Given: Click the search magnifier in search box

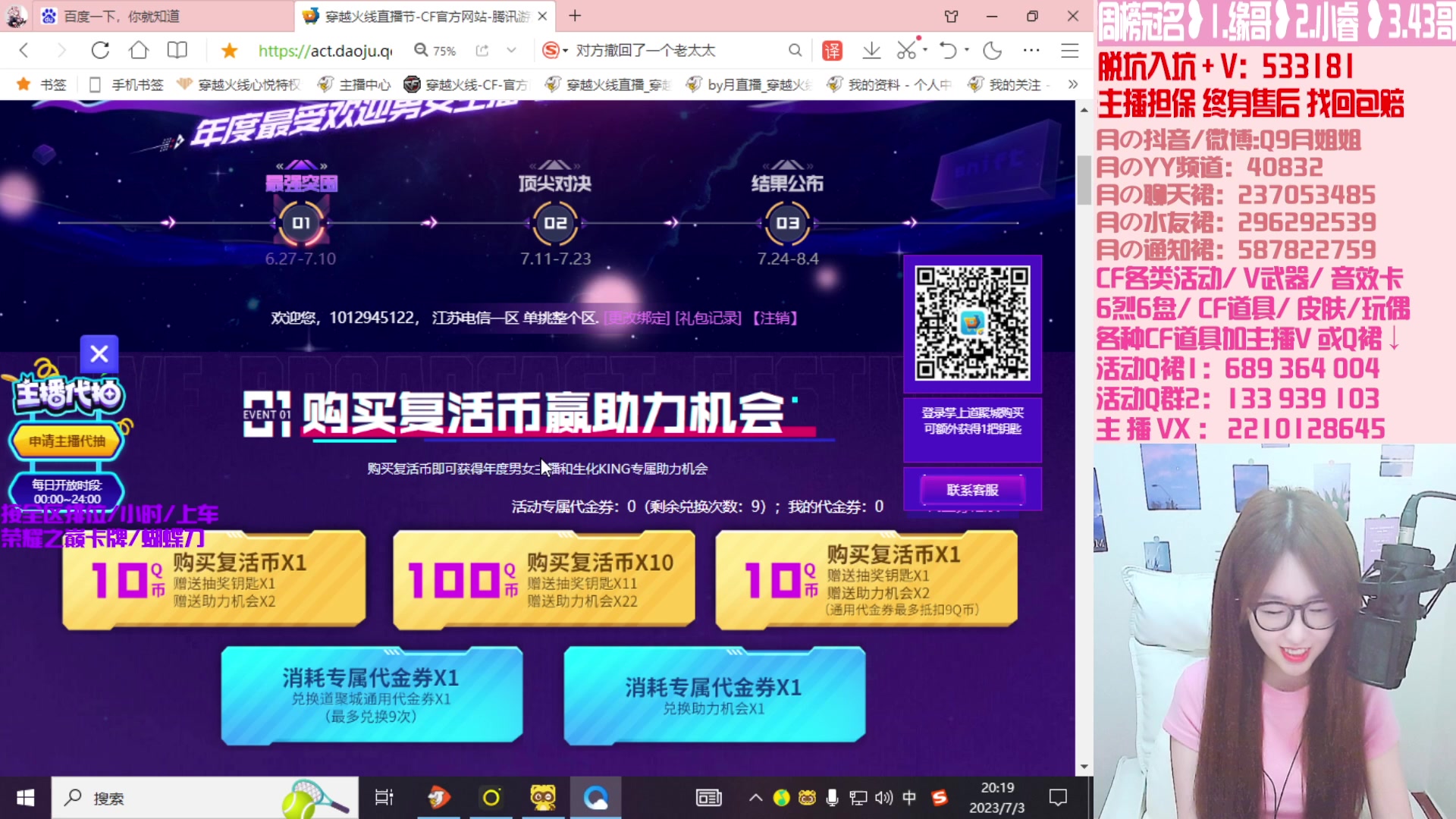Looking at the screenshot, I should 795,51.
